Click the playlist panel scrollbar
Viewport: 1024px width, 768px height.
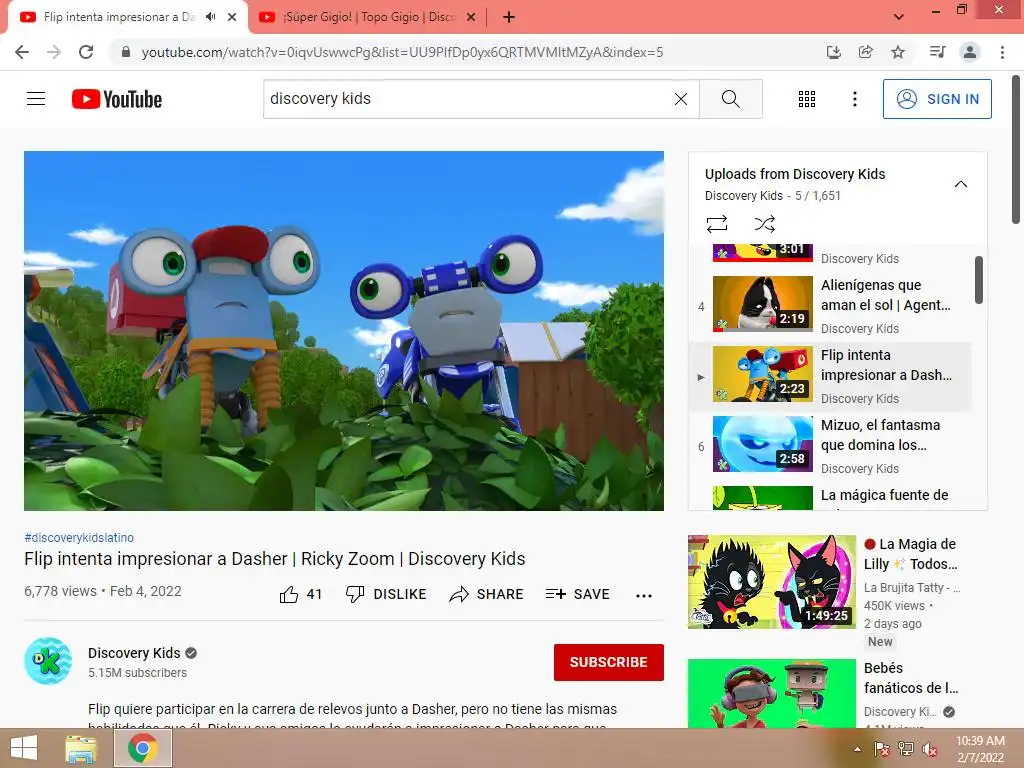tap(978, 280)
